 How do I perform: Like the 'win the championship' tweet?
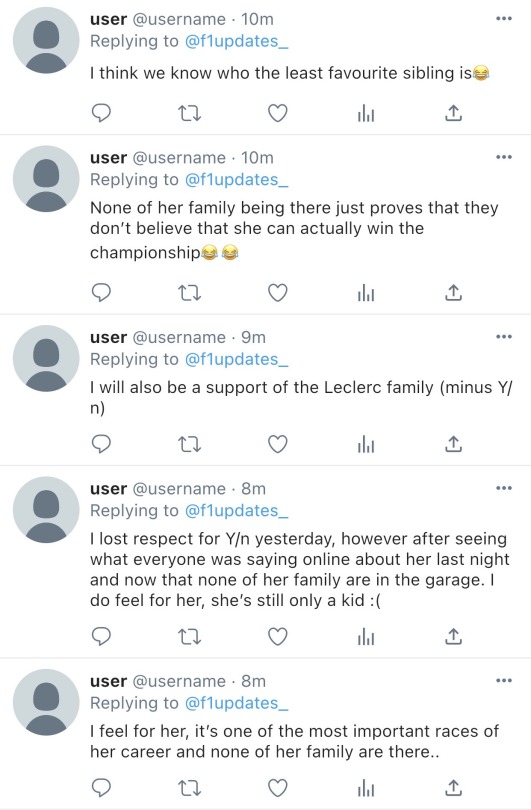(277, 292)
